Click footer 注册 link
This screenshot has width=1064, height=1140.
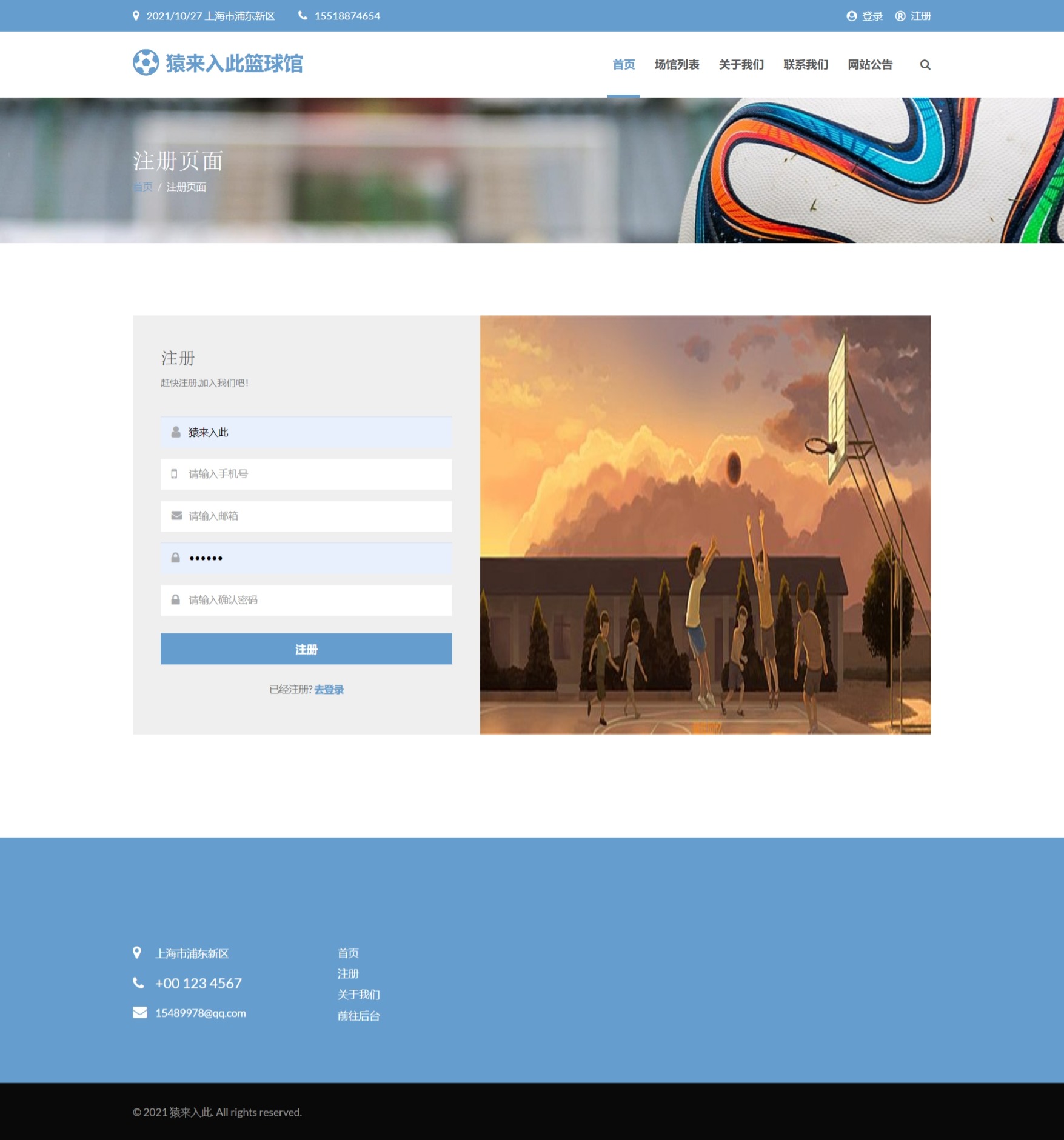pos(348,974)
